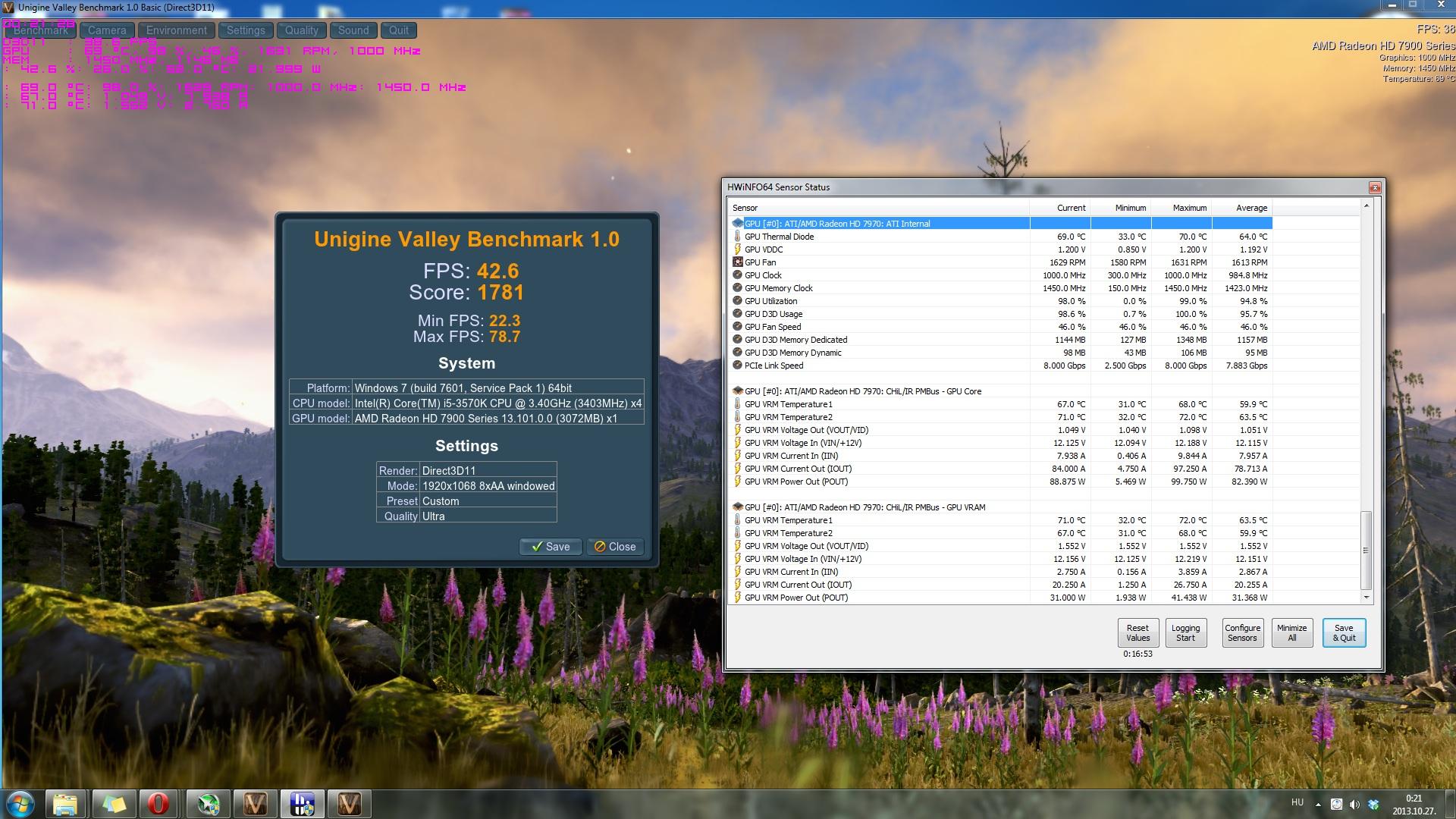Viewport: 1456px width, 819px height.
Task: Switch to the HWiNFO taskbar icon
Action: click(x=303, y=804)
